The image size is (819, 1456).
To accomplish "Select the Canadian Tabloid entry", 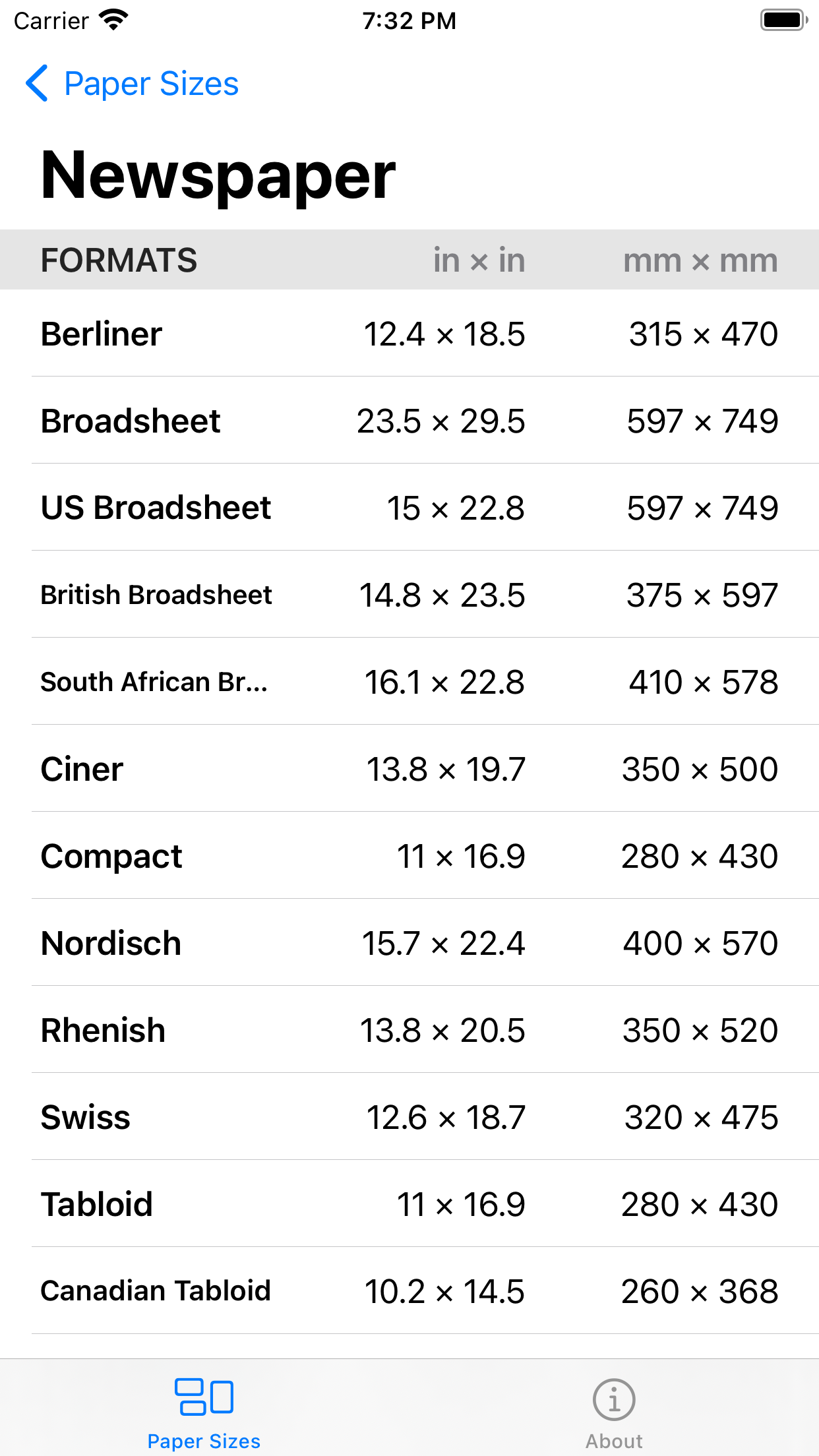I will 409,1291.
